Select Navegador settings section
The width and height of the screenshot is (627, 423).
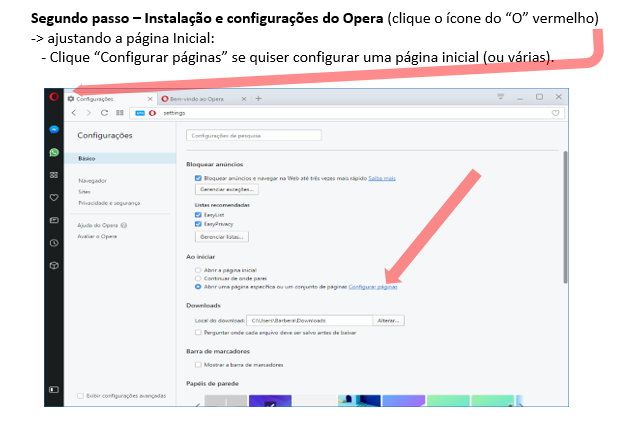click(93, 181)
